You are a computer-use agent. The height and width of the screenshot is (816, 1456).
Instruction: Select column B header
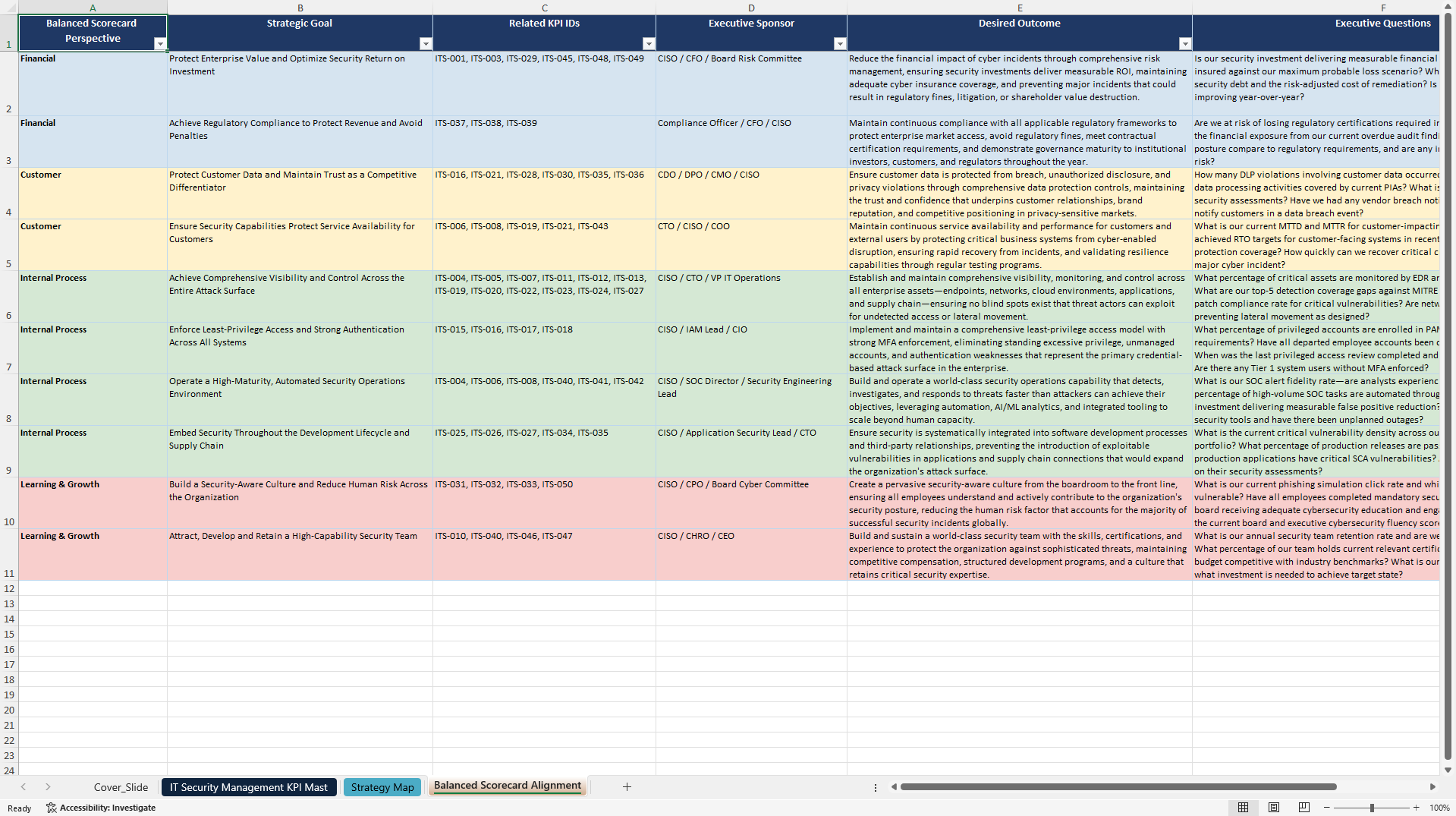pos(300,8)
